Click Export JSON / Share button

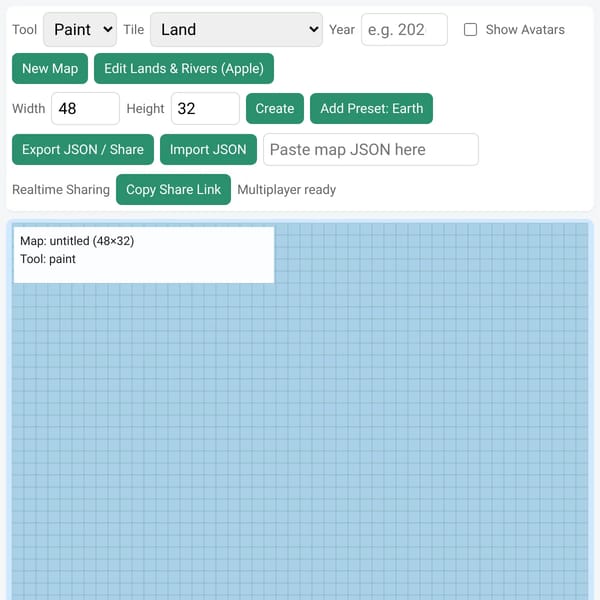(83, 149)
